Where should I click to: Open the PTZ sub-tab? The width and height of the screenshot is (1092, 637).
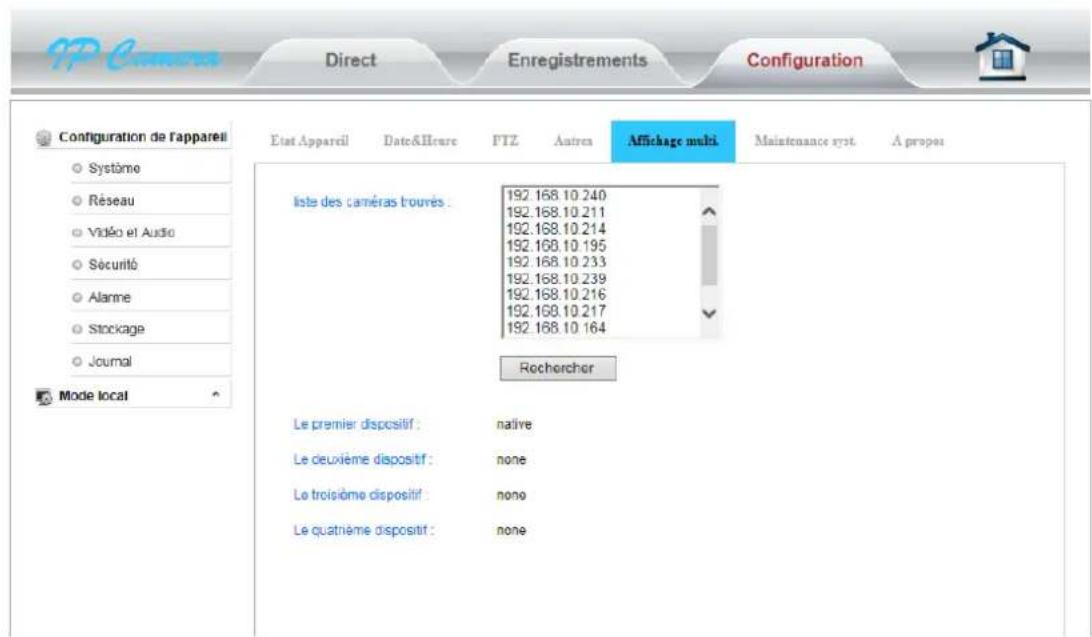pos(505,141)
